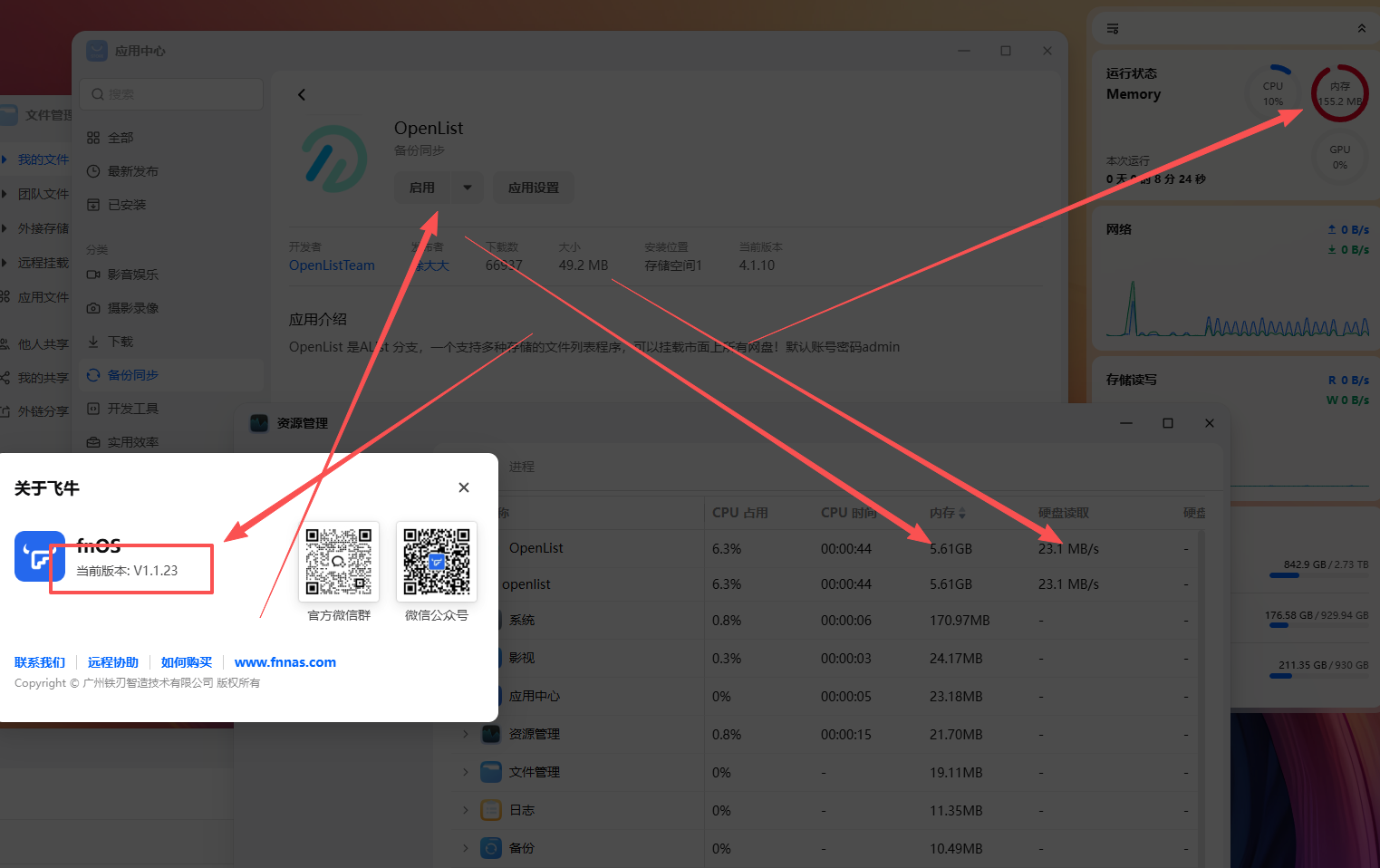Open the 开发工具 category
The width and height of the screenshot is (1380, 868).
pos(169,409)
